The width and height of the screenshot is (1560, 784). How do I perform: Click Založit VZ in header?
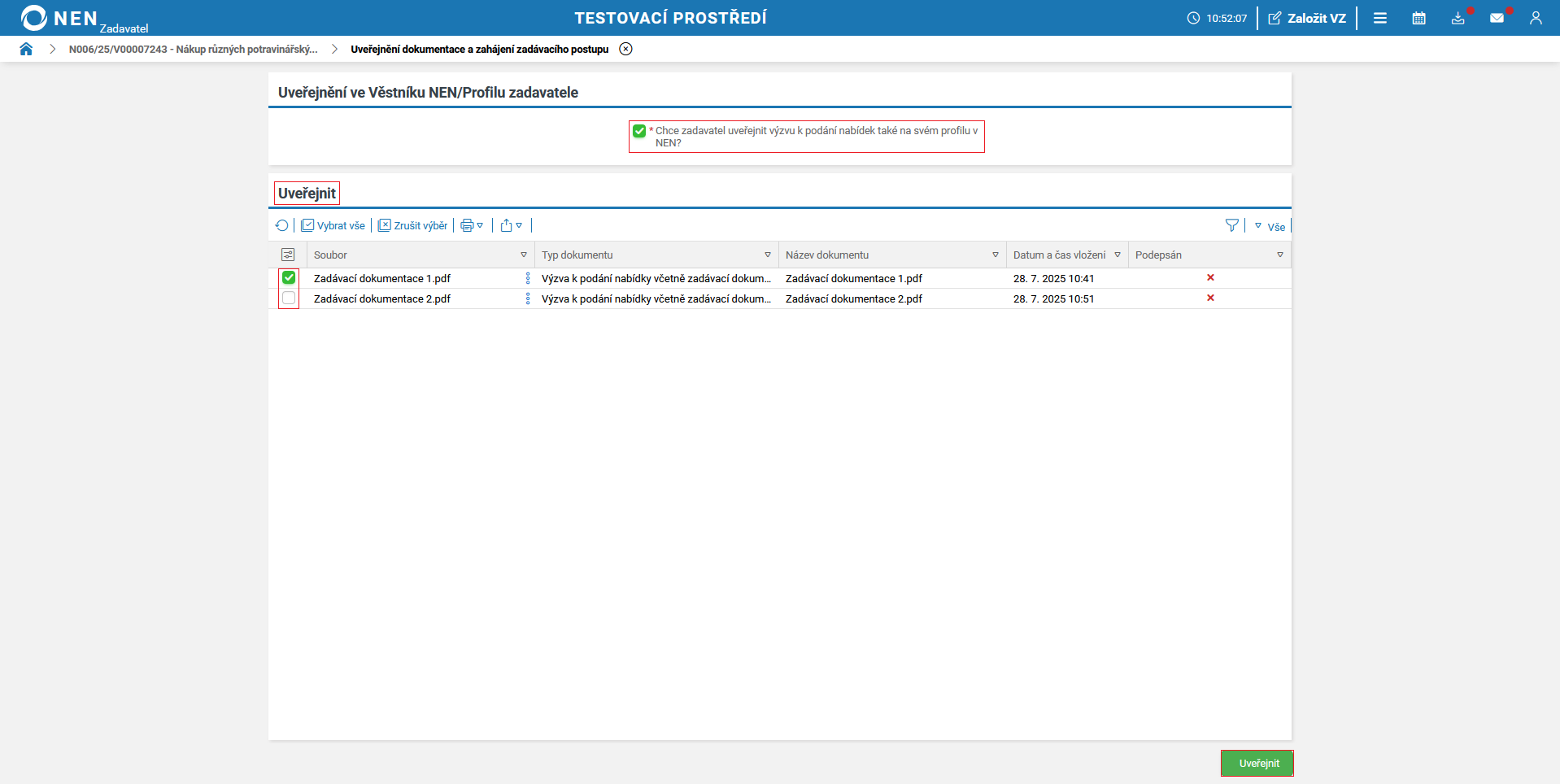1307,18
